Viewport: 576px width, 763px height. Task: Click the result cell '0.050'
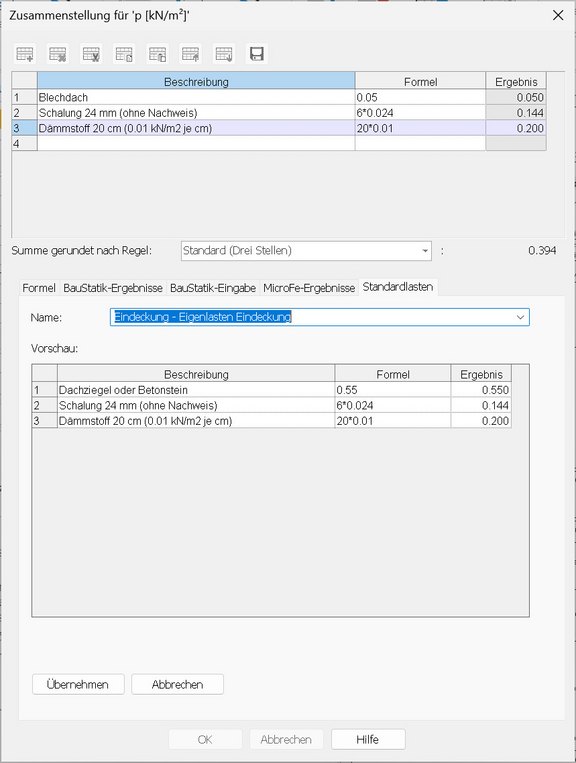pyautogui.click(x=516, y=97)
